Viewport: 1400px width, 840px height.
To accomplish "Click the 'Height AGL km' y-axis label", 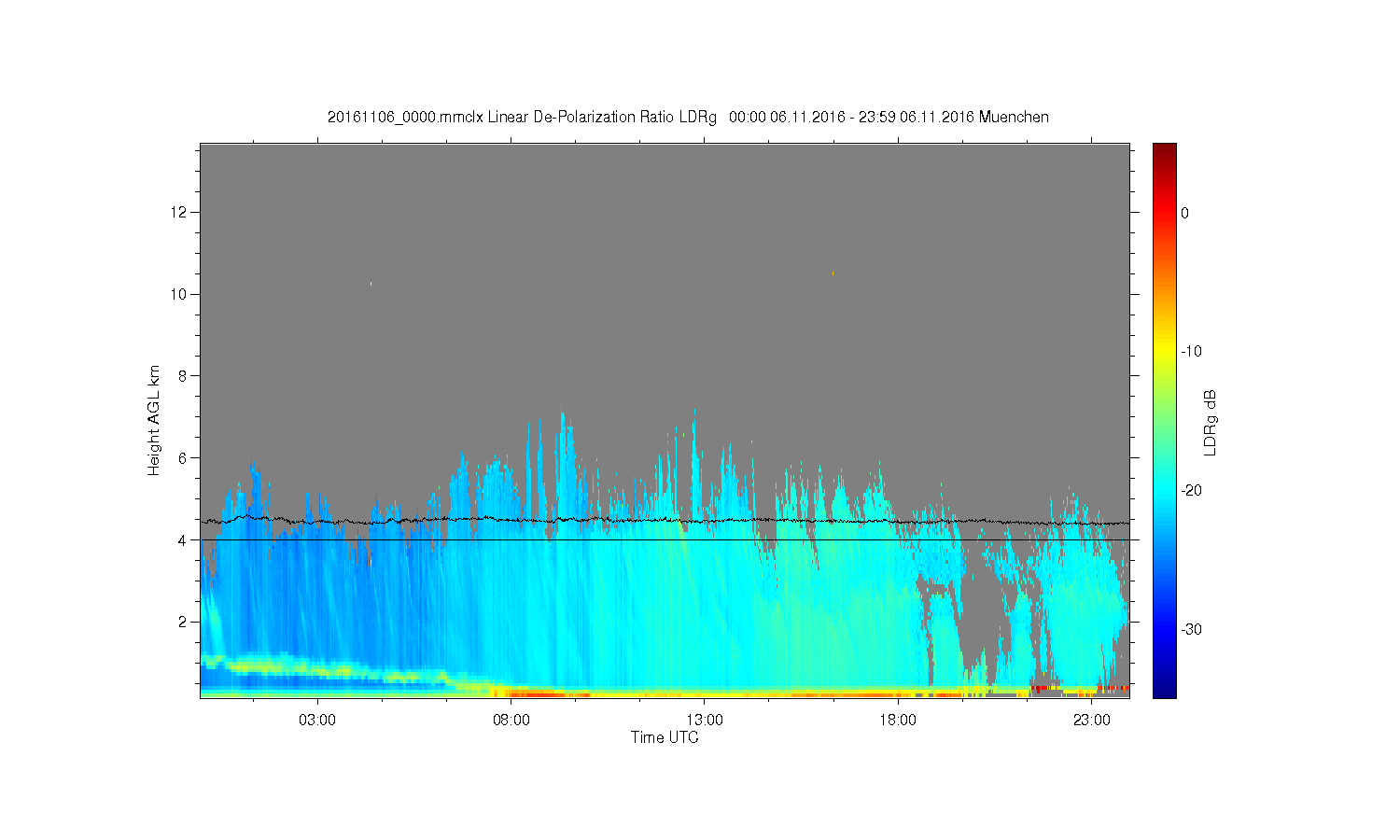I will (x=154, y=420).
